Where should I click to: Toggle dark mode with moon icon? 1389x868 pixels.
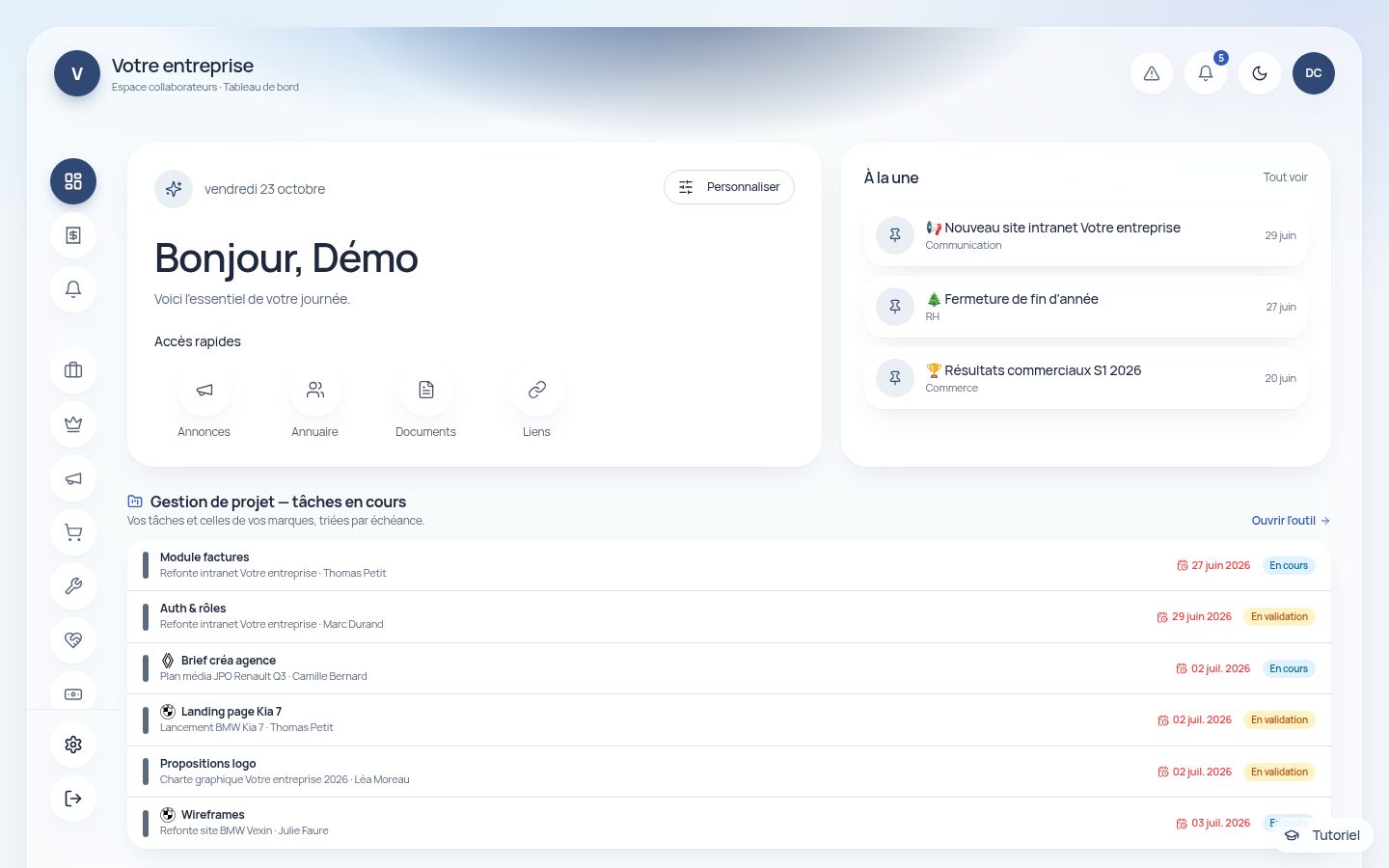[x=1260, y=73]
